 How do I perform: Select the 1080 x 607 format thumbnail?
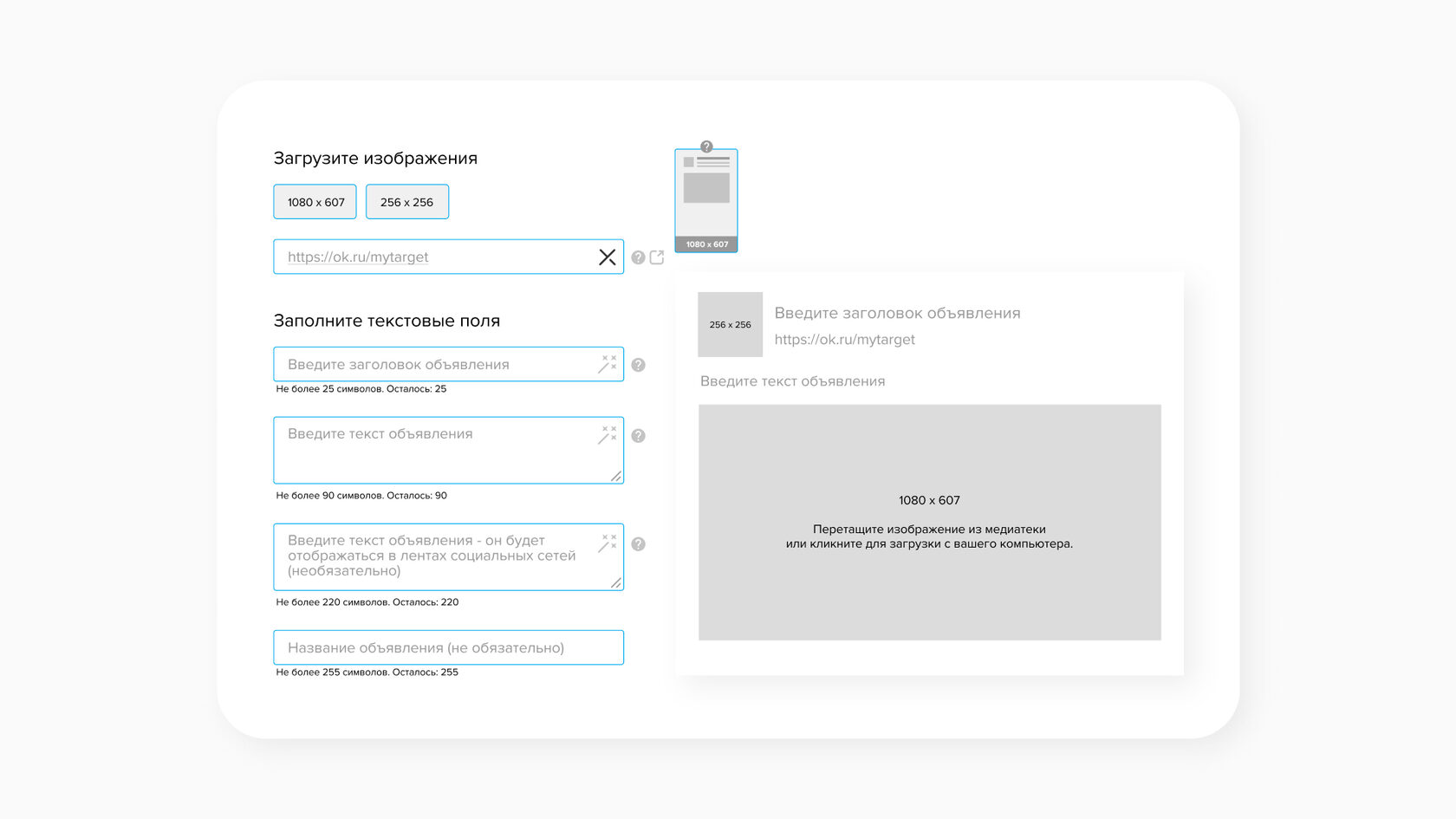point(706,201)
